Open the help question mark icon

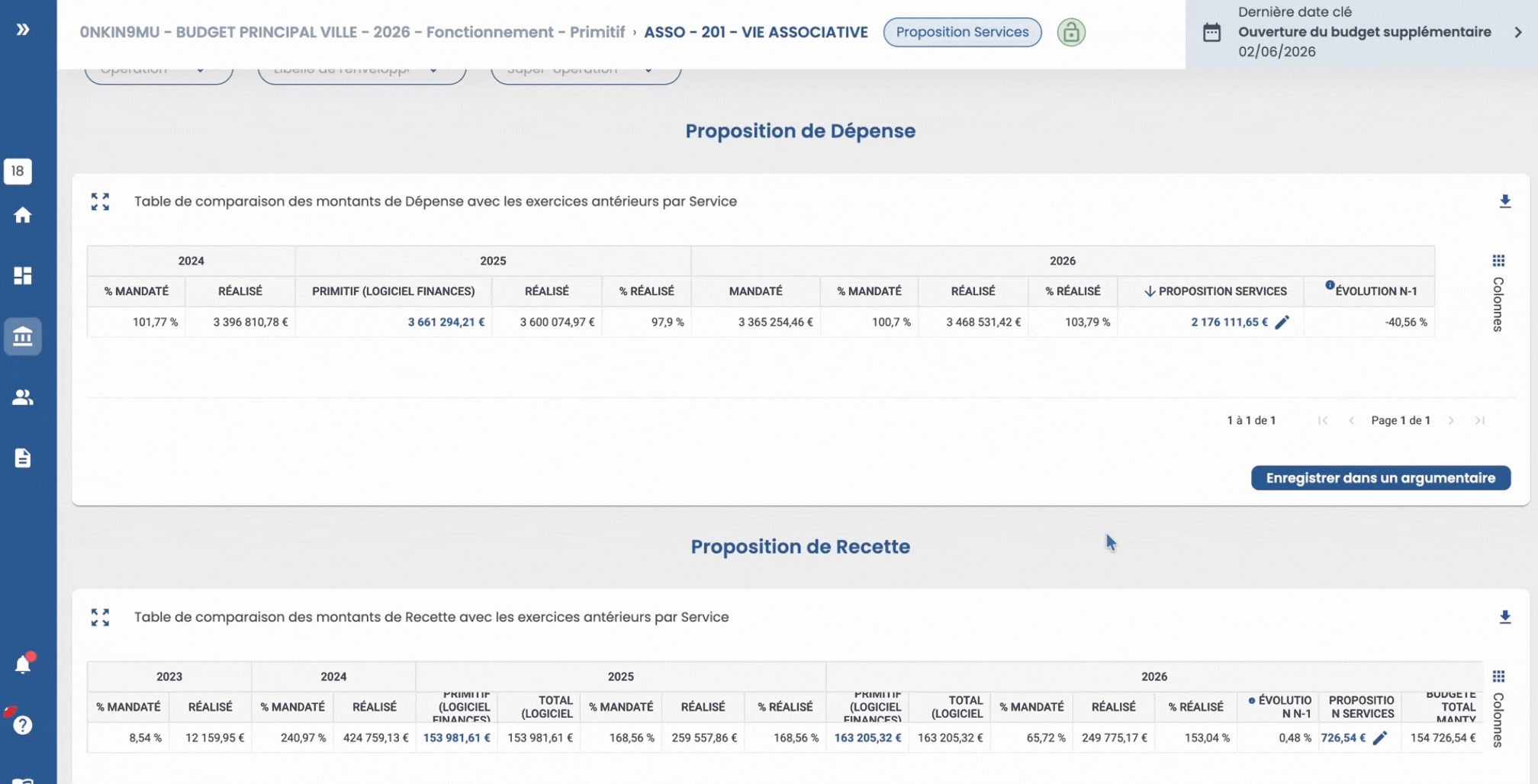tap(23, 725)
